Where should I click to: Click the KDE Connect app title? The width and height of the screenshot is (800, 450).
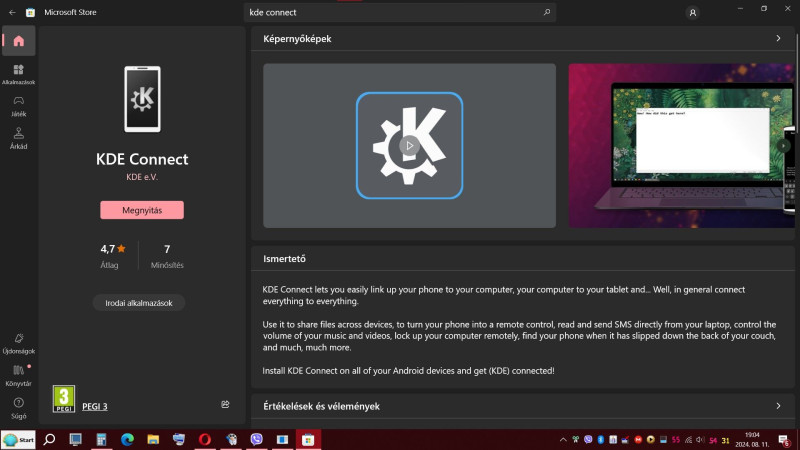(x=142, y=159)
